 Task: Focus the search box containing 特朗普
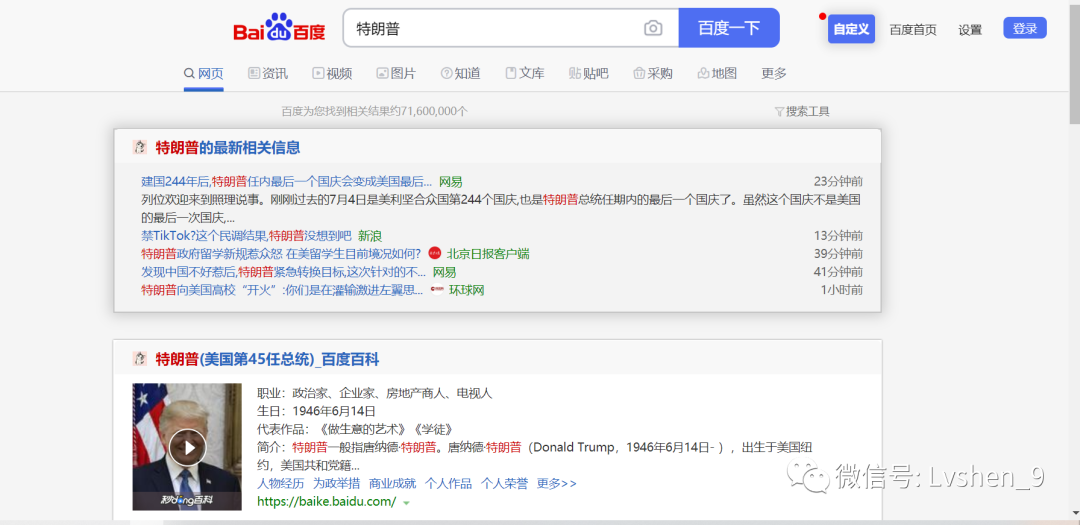(x=510, y=28)
